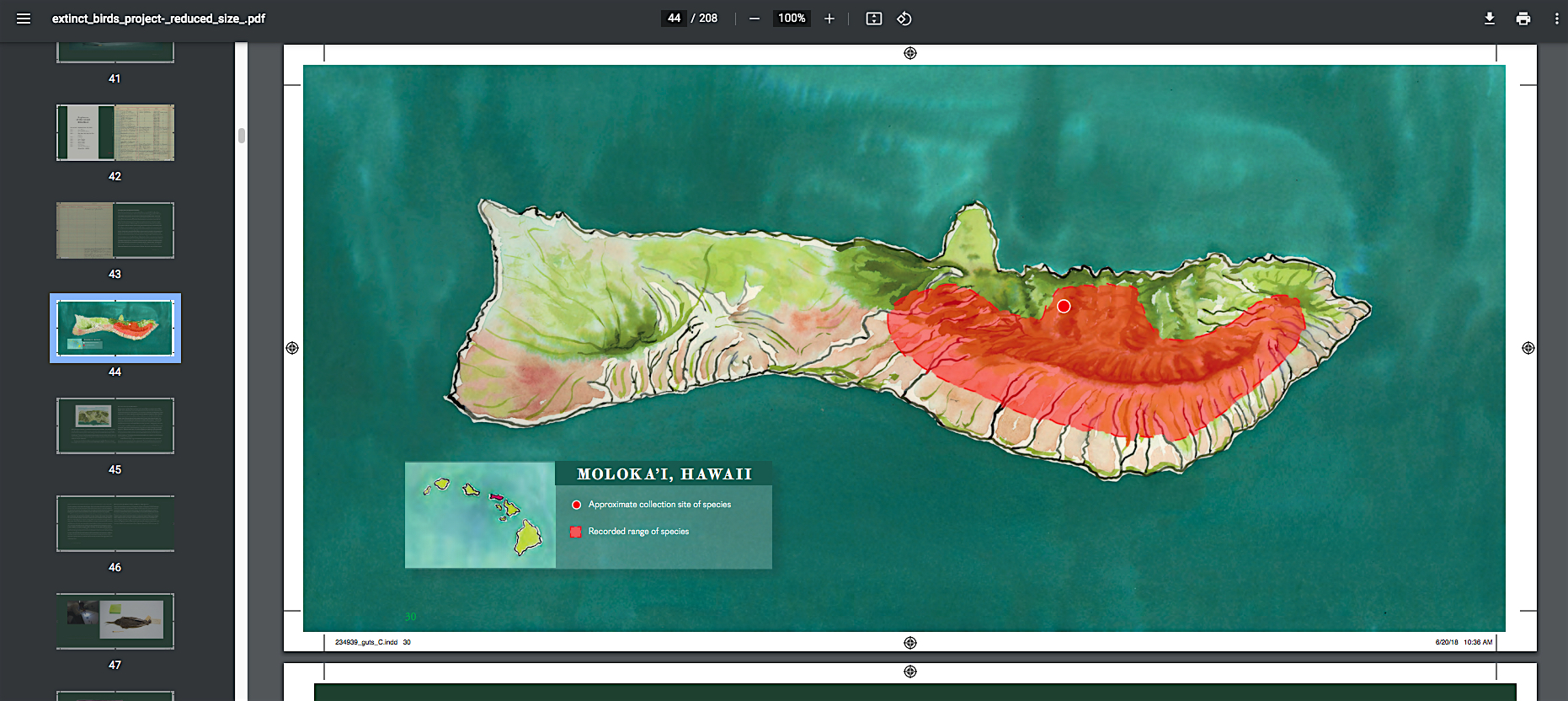Image resolution: width=1568 pixels, height=701 pixels.
Task: Open page 47 bird thumbnail
Action: click(x=115, y=621)
